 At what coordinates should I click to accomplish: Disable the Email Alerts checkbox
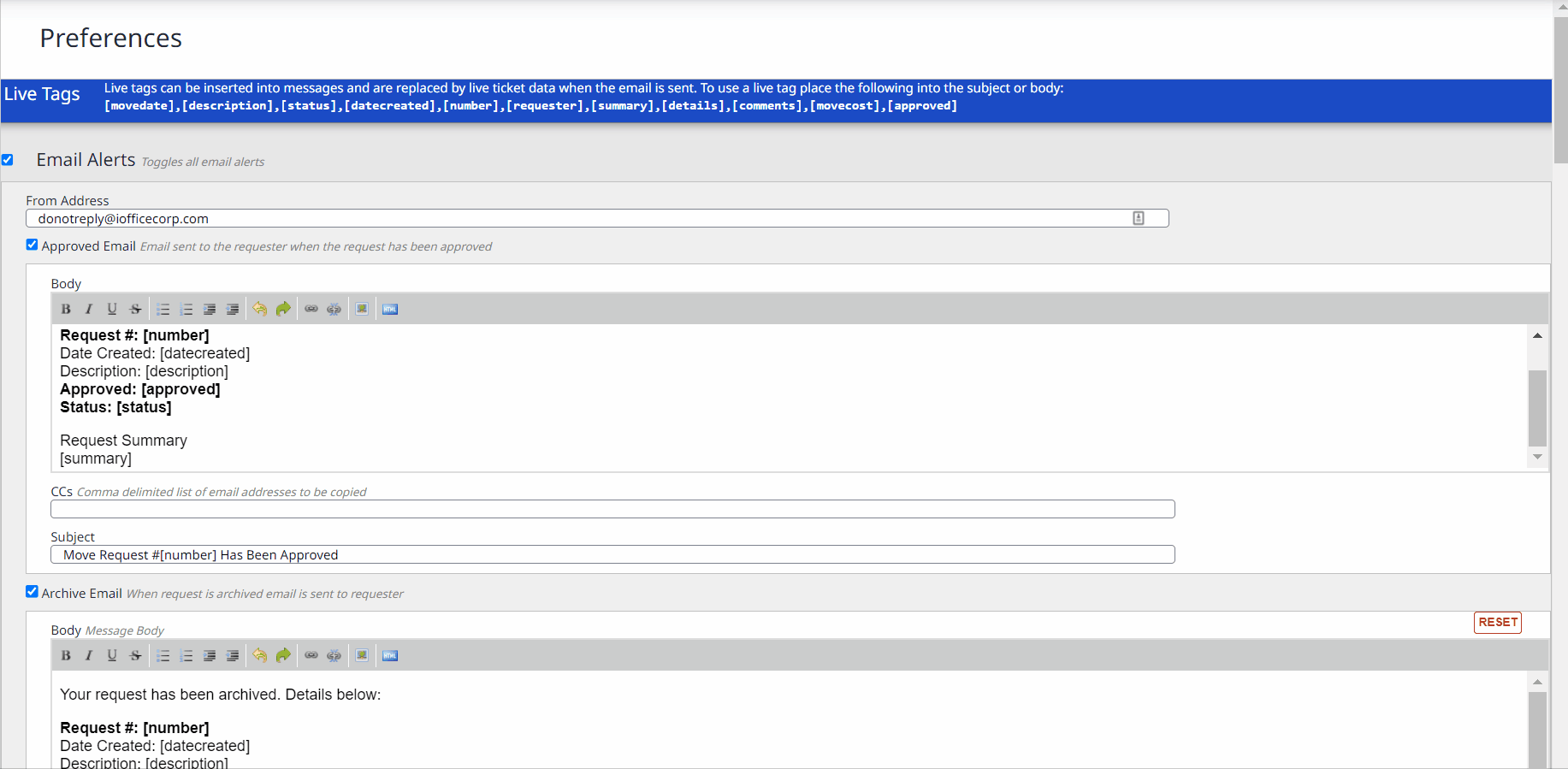pos(8,160)
